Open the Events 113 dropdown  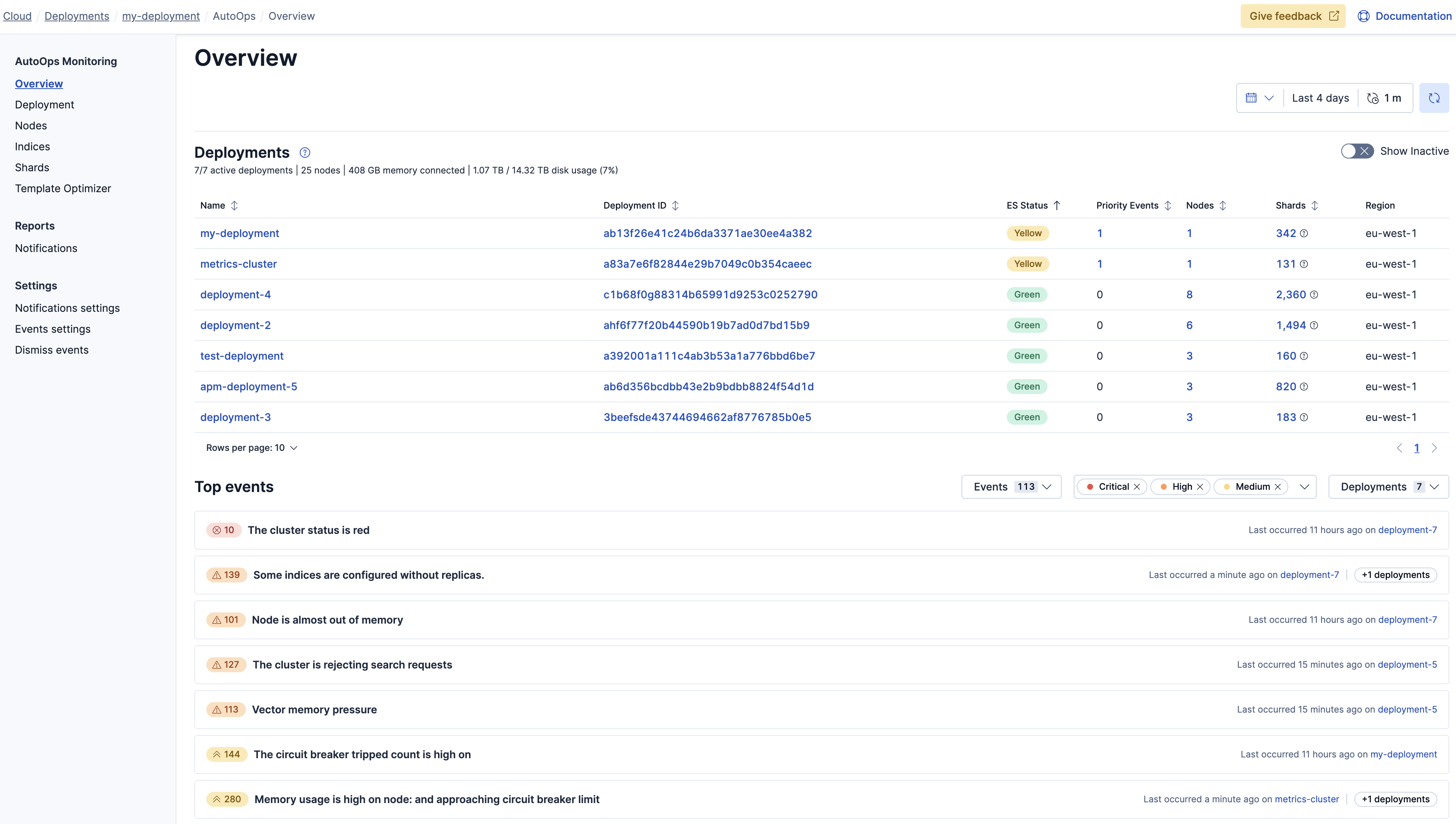click(1011, 487)
